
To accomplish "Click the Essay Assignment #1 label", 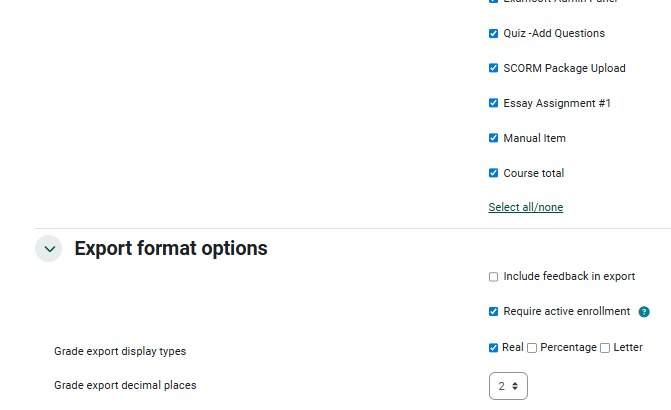I will [557, 103].
